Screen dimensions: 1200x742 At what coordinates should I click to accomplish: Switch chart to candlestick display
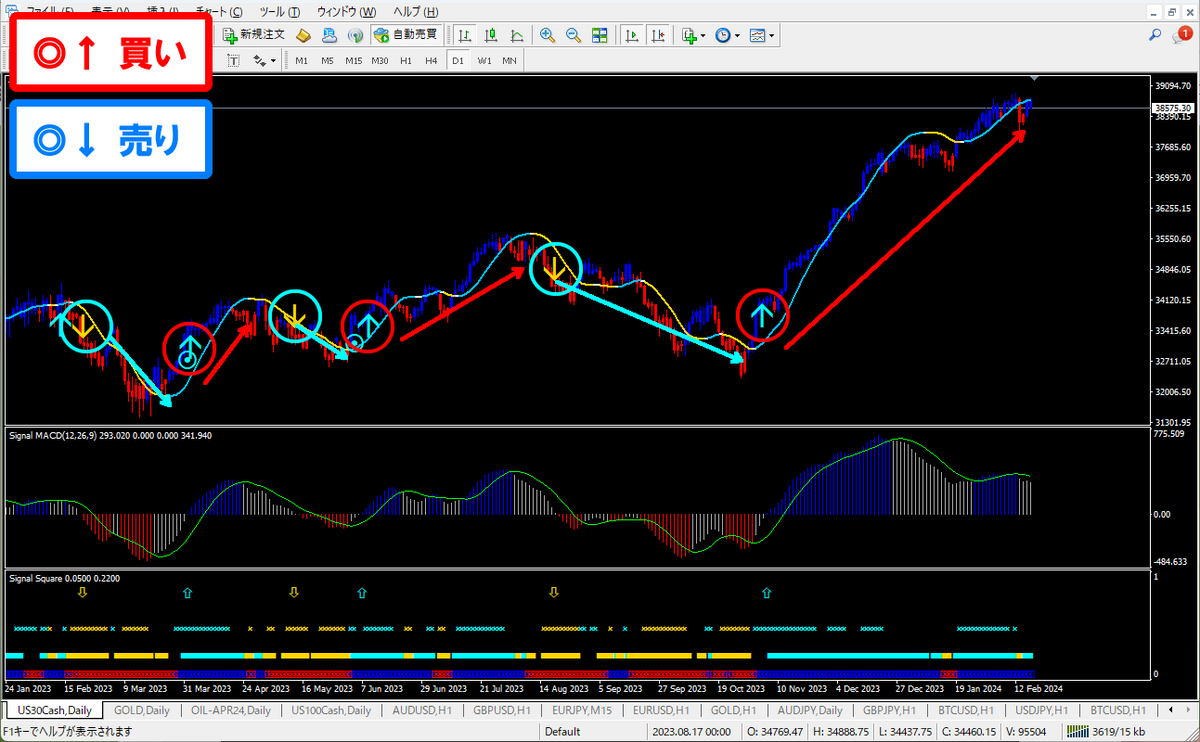492,35
